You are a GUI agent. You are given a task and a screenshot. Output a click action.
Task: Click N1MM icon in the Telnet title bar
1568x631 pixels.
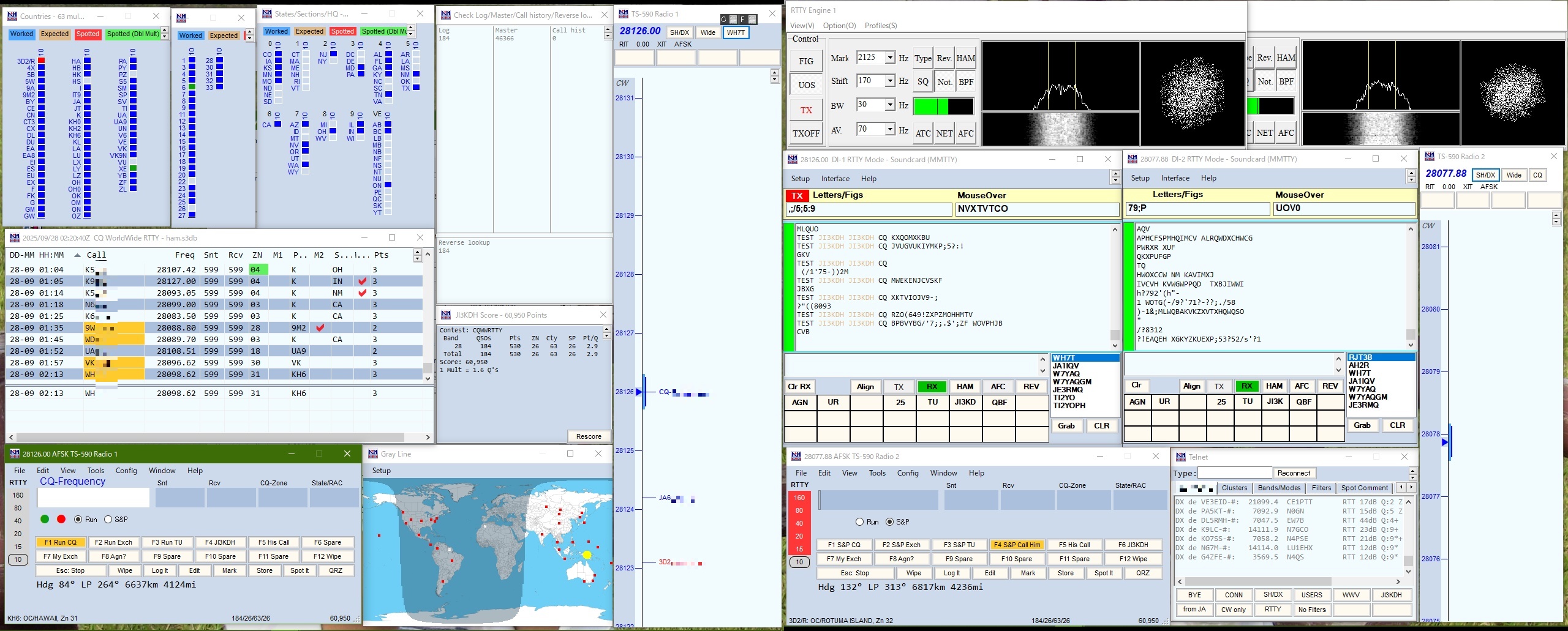pos(1180,457)
